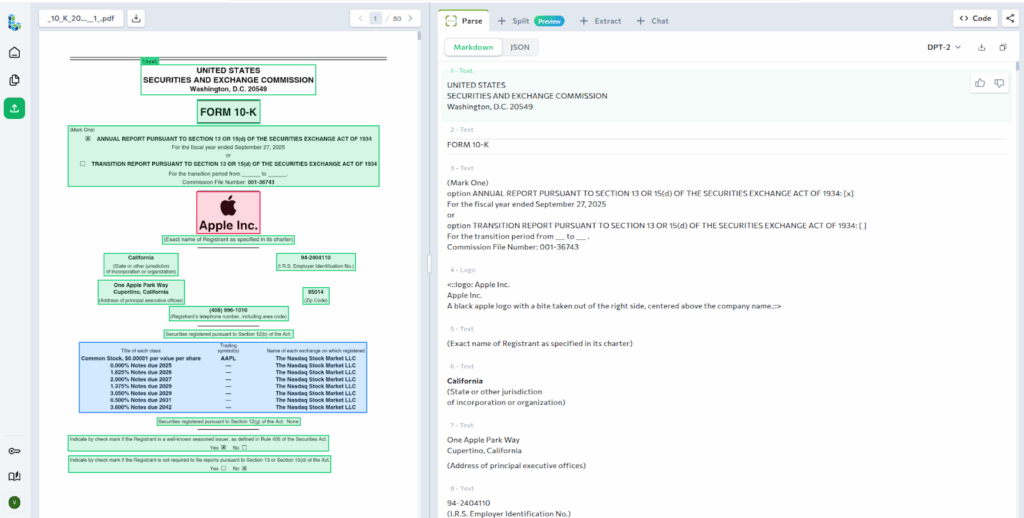
Task: Give thumbs down on the first text block
Action: pos(999,83)
